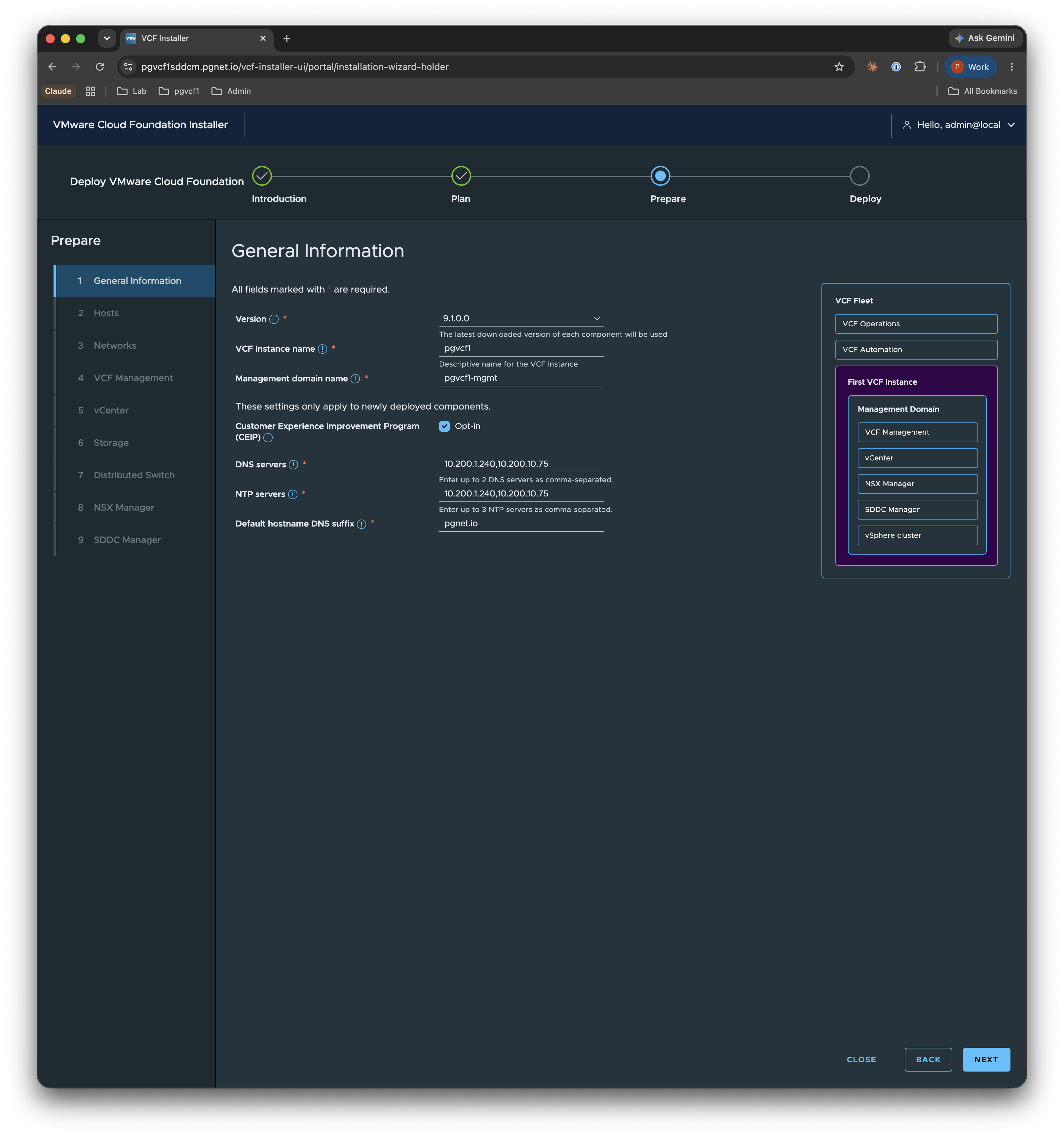Click the CEIP info icon
The width and height of the screenshot is (1064, 1137).
268,438
